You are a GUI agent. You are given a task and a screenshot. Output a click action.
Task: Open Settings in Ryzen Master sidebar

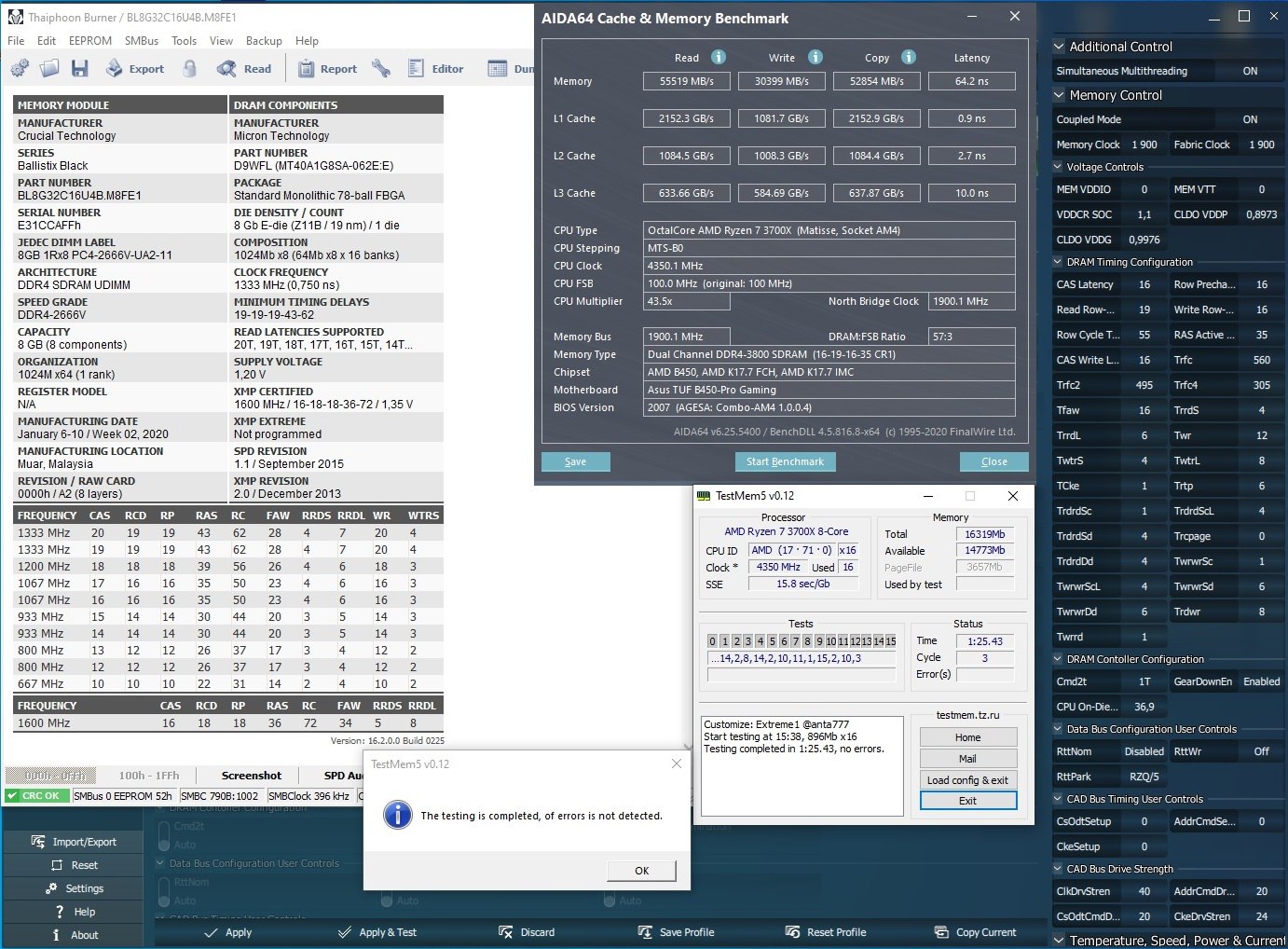tap(75, 888)
